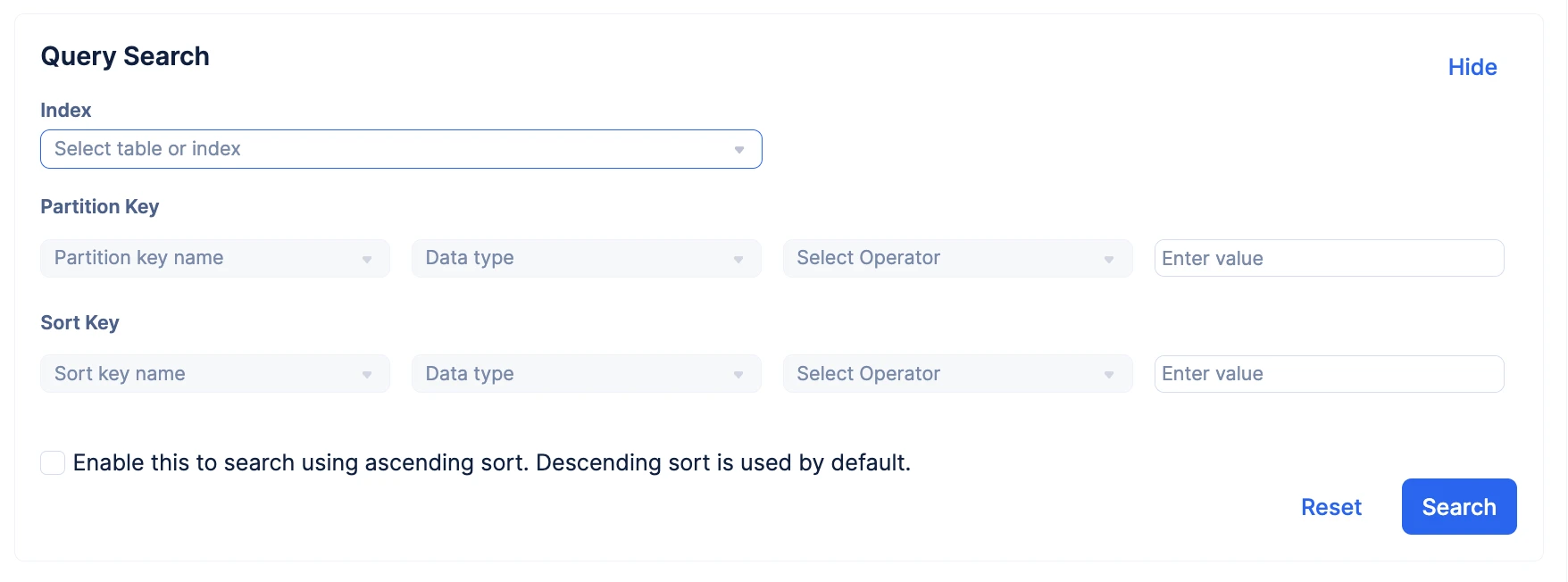Open the Sort key name dropdown
The height and width of the screenshot is (582, 1568).
215,374
